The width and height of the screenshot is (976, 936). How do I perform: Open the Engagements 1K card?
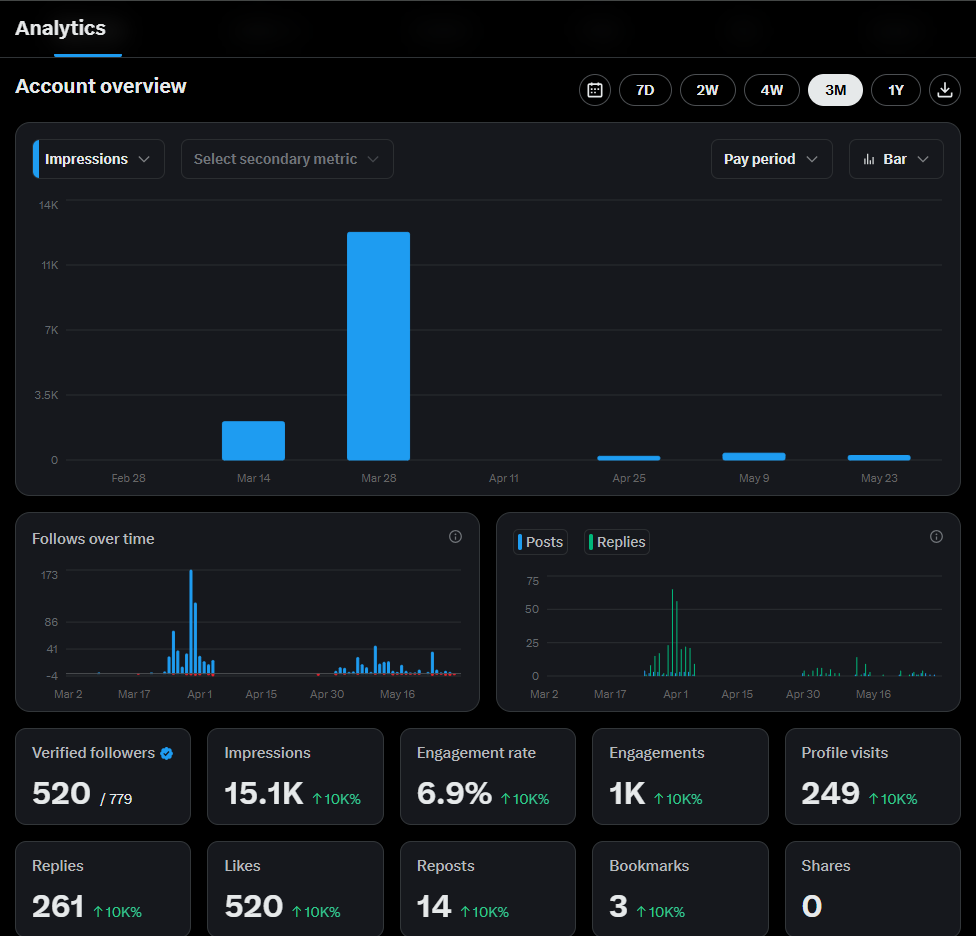coord(680,777)
